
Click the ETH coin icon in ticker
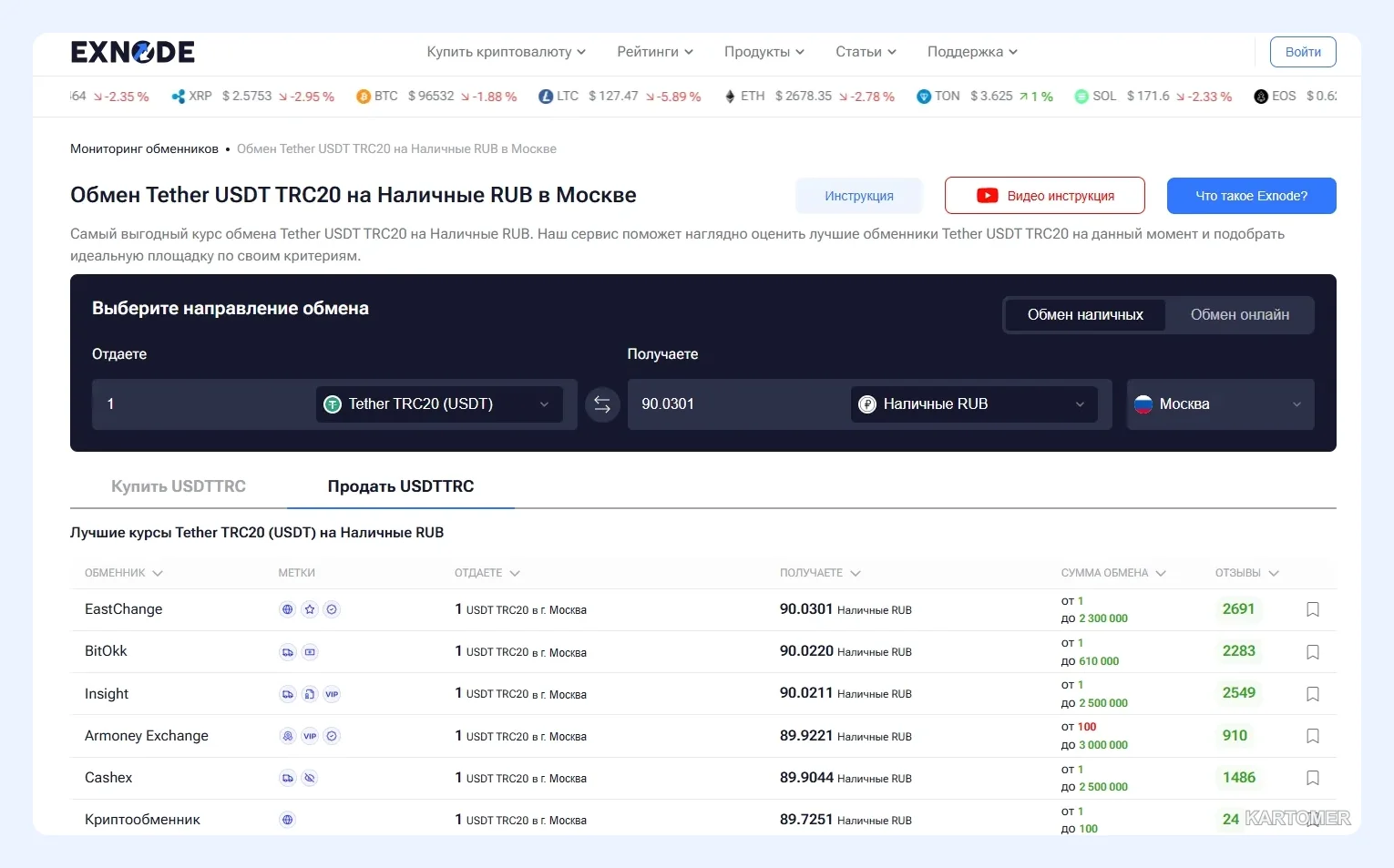coord(730,97)
